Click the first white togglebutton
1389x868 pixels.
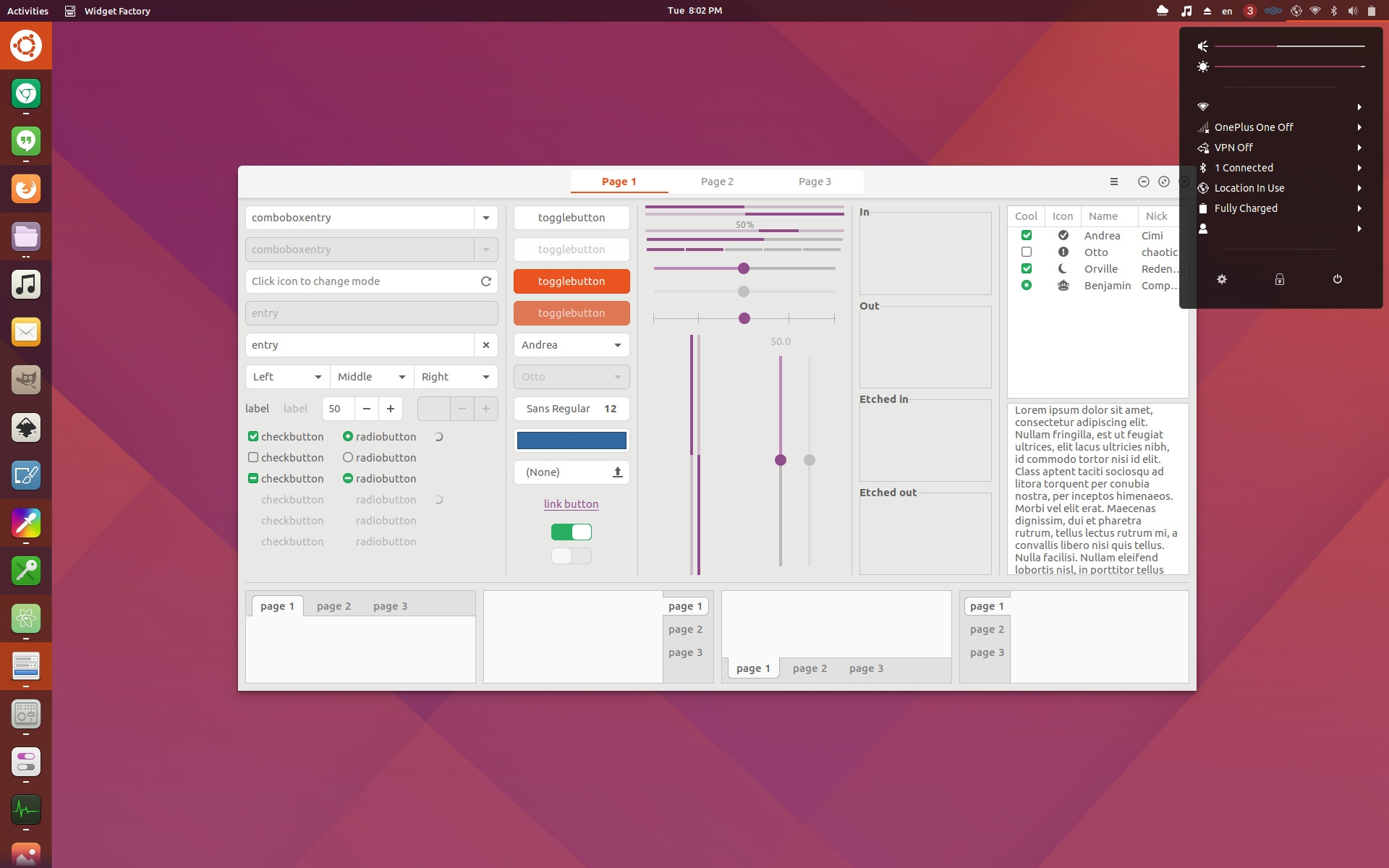coord(572,218)
